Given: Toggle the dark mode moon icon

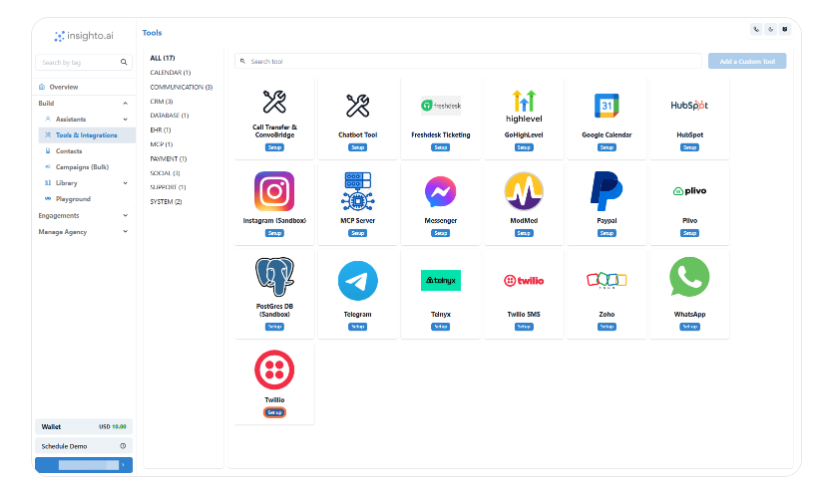Looking at the screenshot, I should point(770,29).
